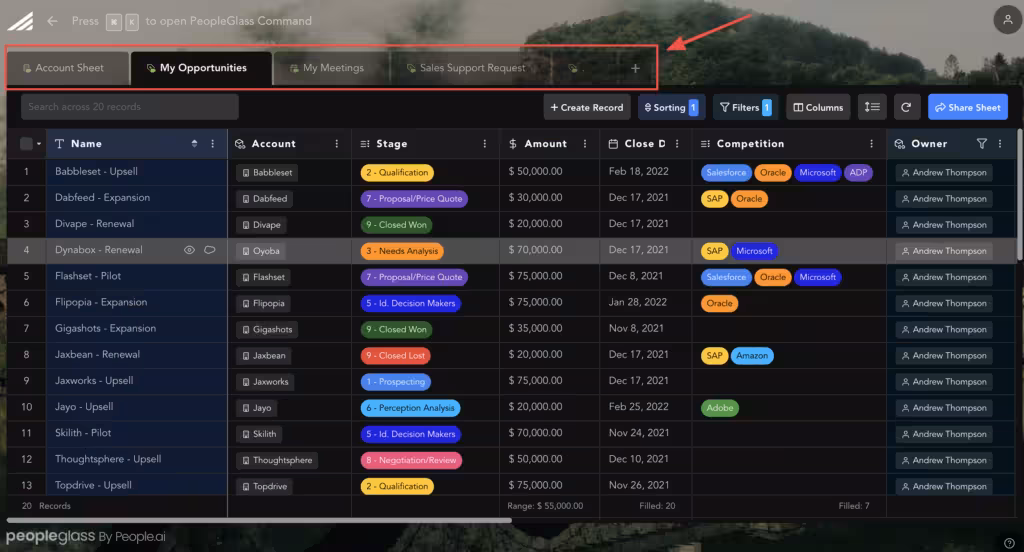Click the Name column text-type icon
Image resolution: width=1024 pixels, height=552 pixels.
pyautogui.click(x=59, y=144)
